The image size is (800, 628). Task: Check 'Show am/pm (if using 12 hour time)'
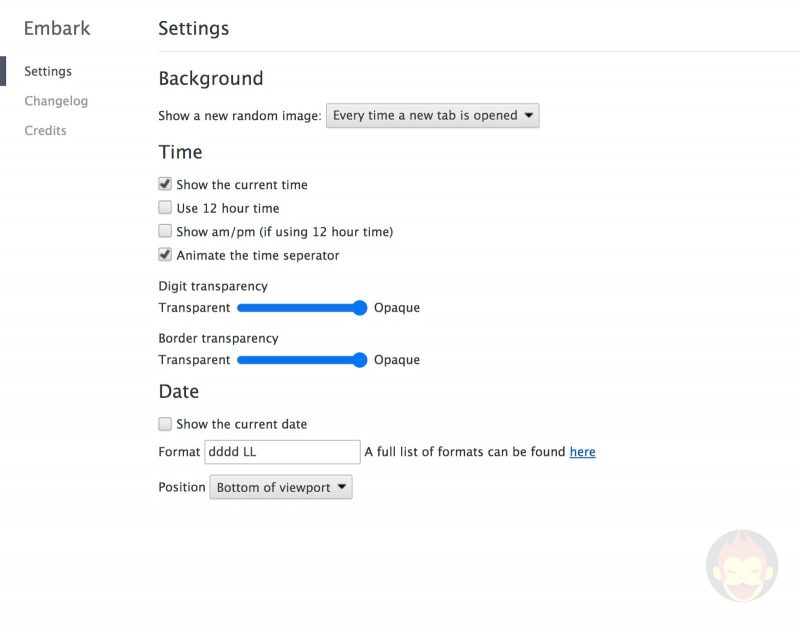pos(165,231)
